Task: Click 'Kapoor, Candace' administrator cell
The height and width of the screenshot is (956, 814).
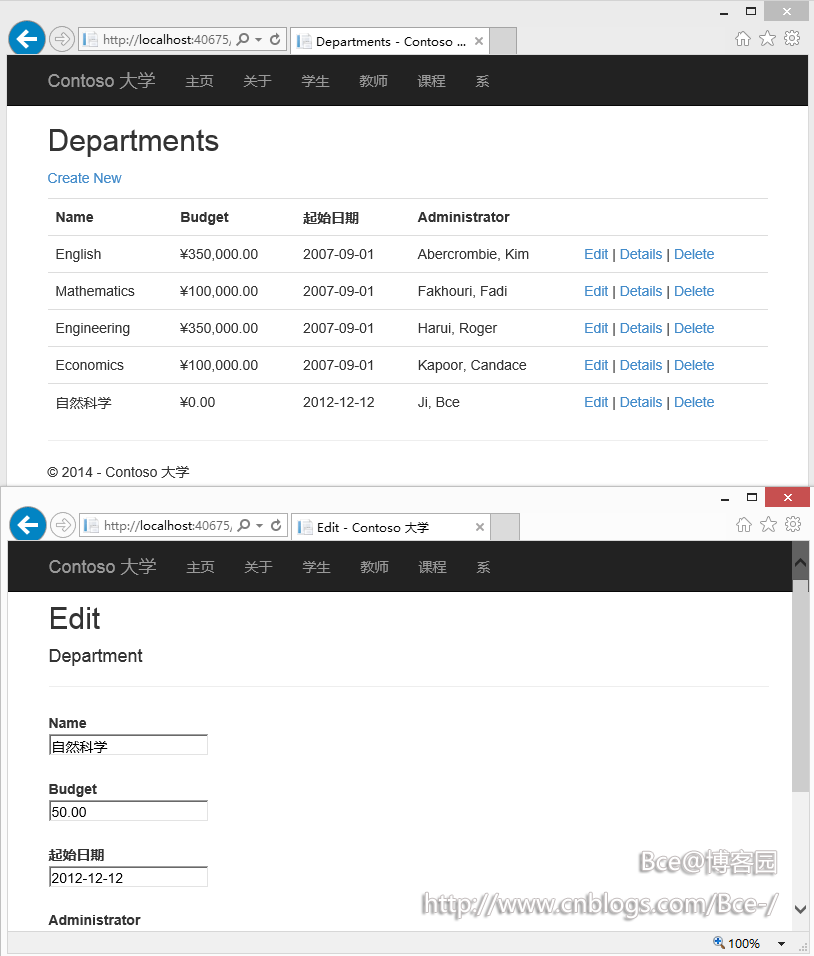Action: [x=472, y=365]
